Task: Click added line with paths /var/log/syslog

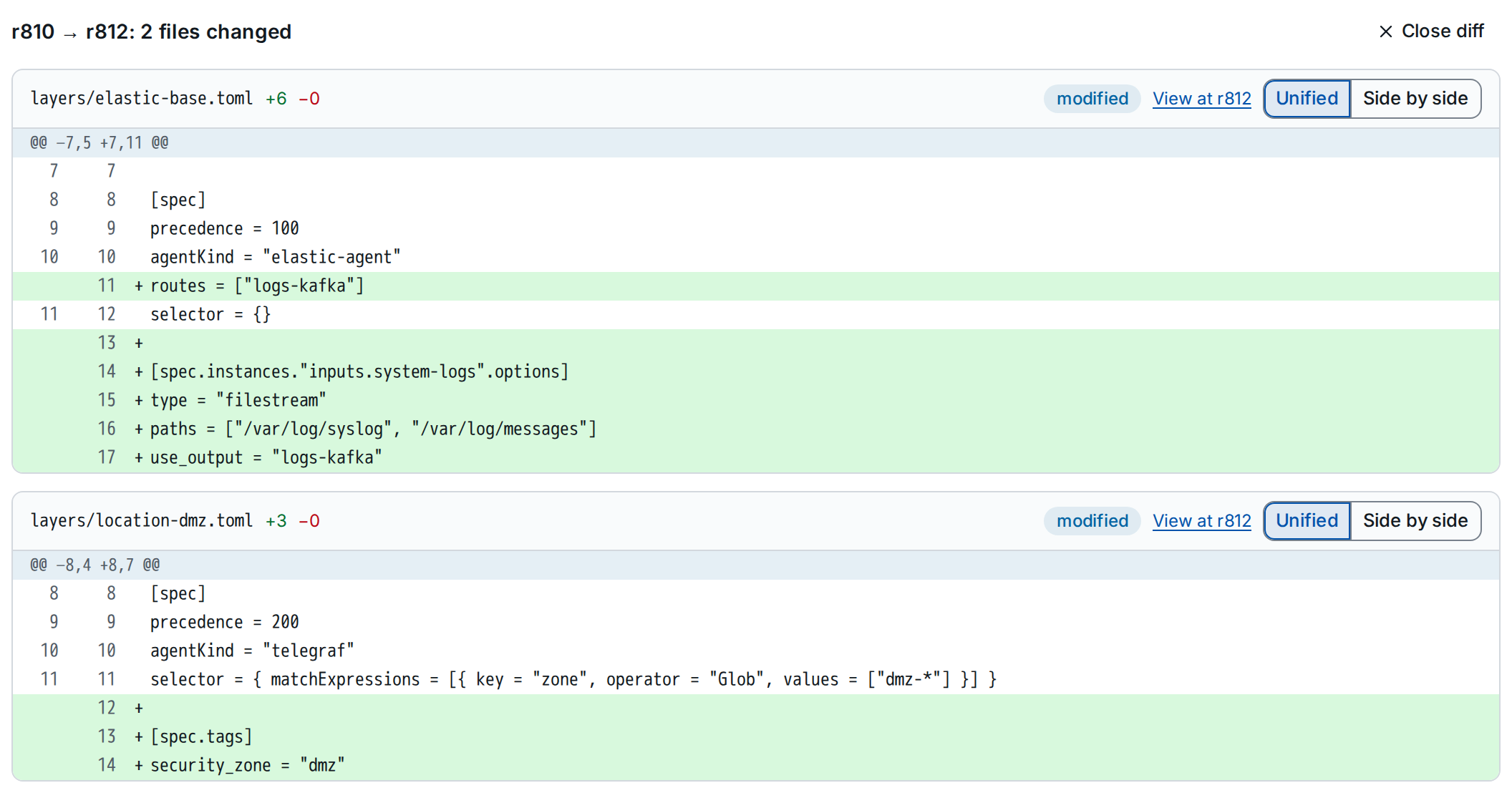Action: [756, 429]
